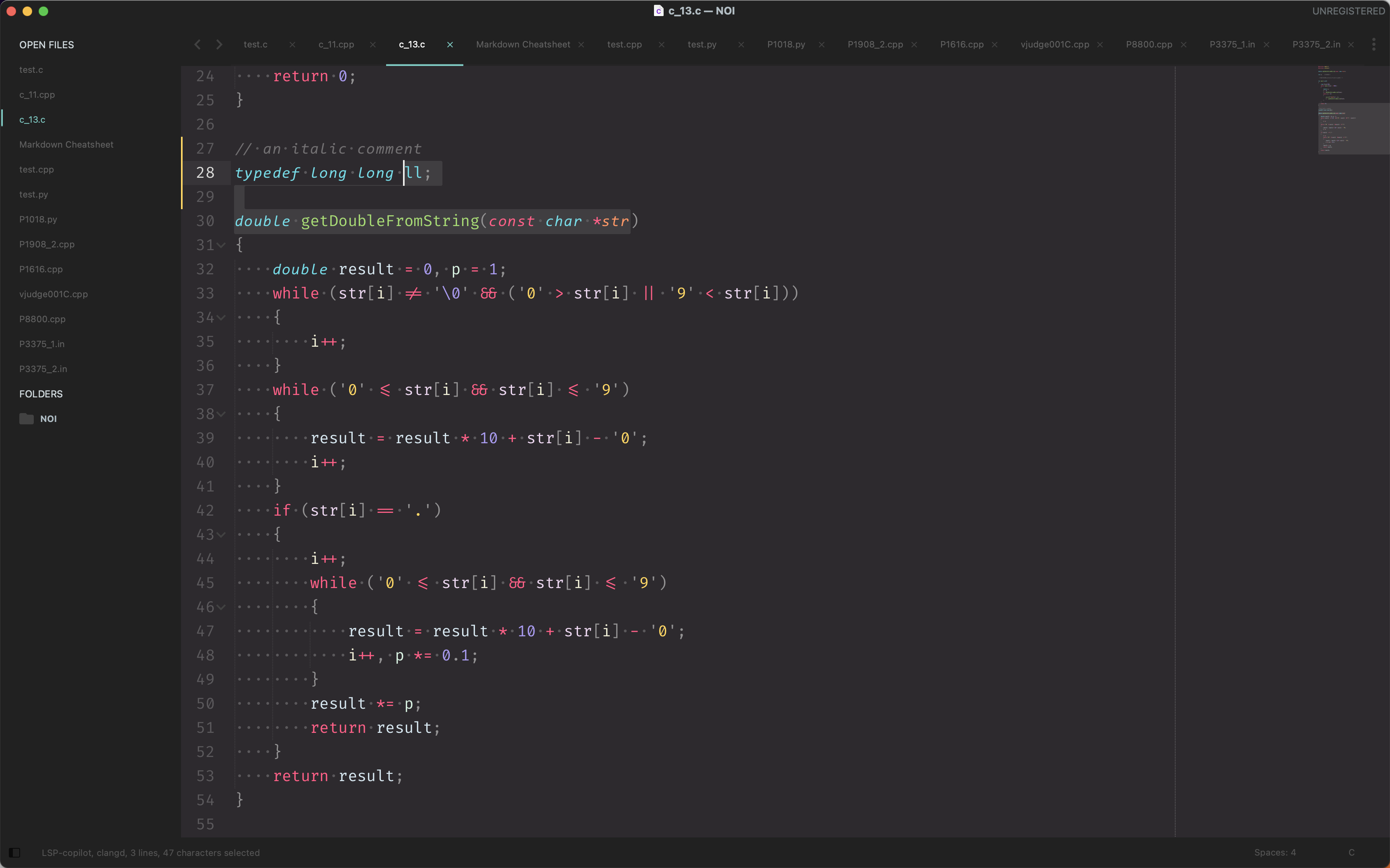This screenshot has width=1390, height=868.
Task: Place cursor on 'typedef' keyword line 28
Action: [x=267, y=173]
